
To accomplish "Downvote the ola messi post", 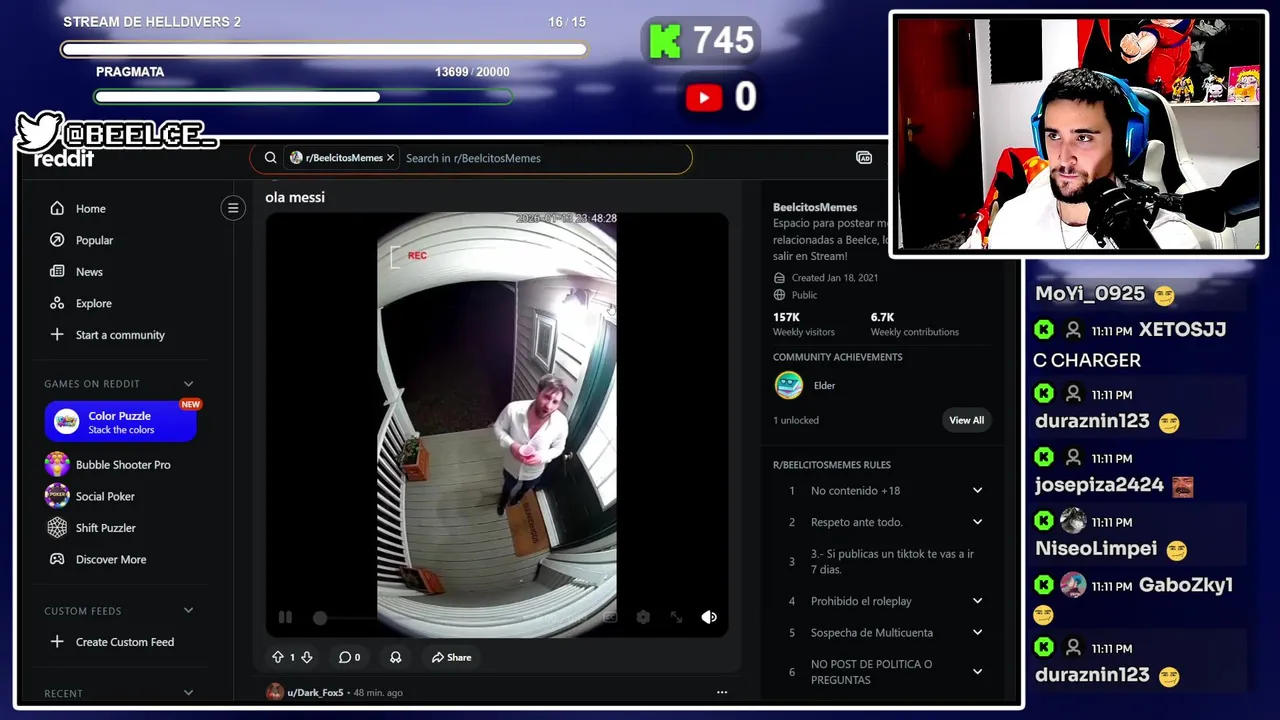I will point(307,657).
